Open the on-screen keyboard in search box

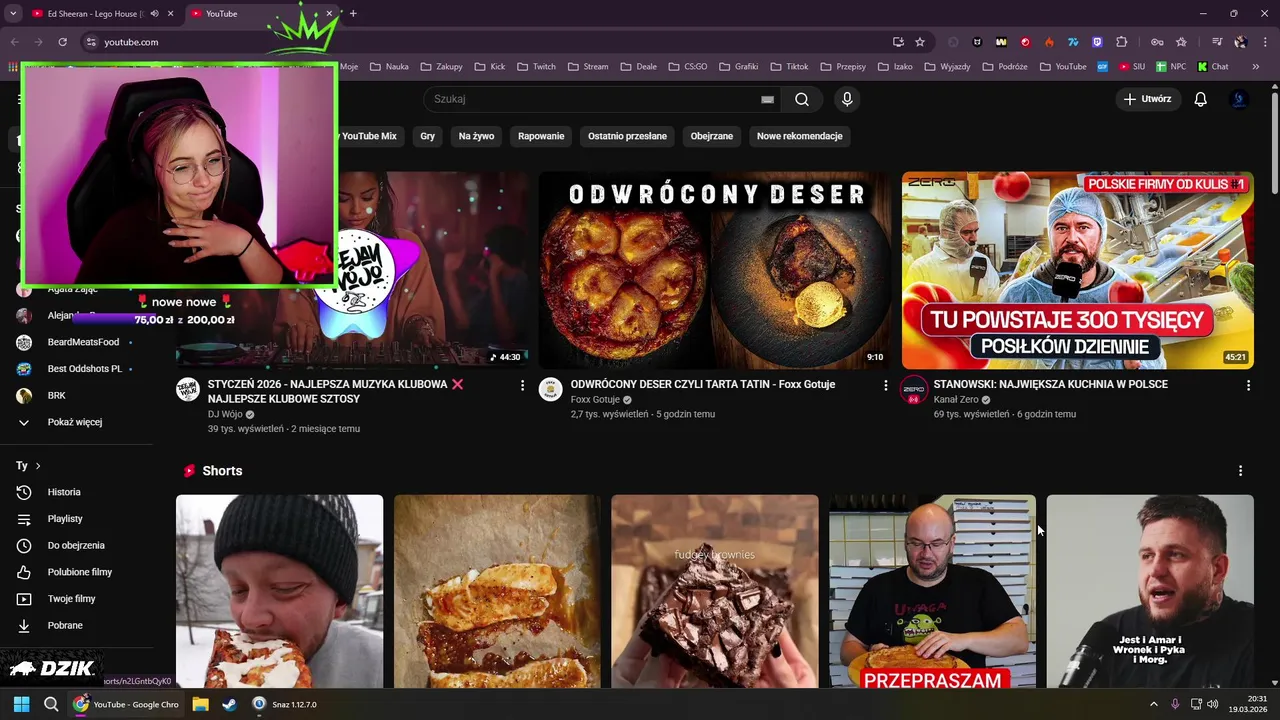[767, 99]
